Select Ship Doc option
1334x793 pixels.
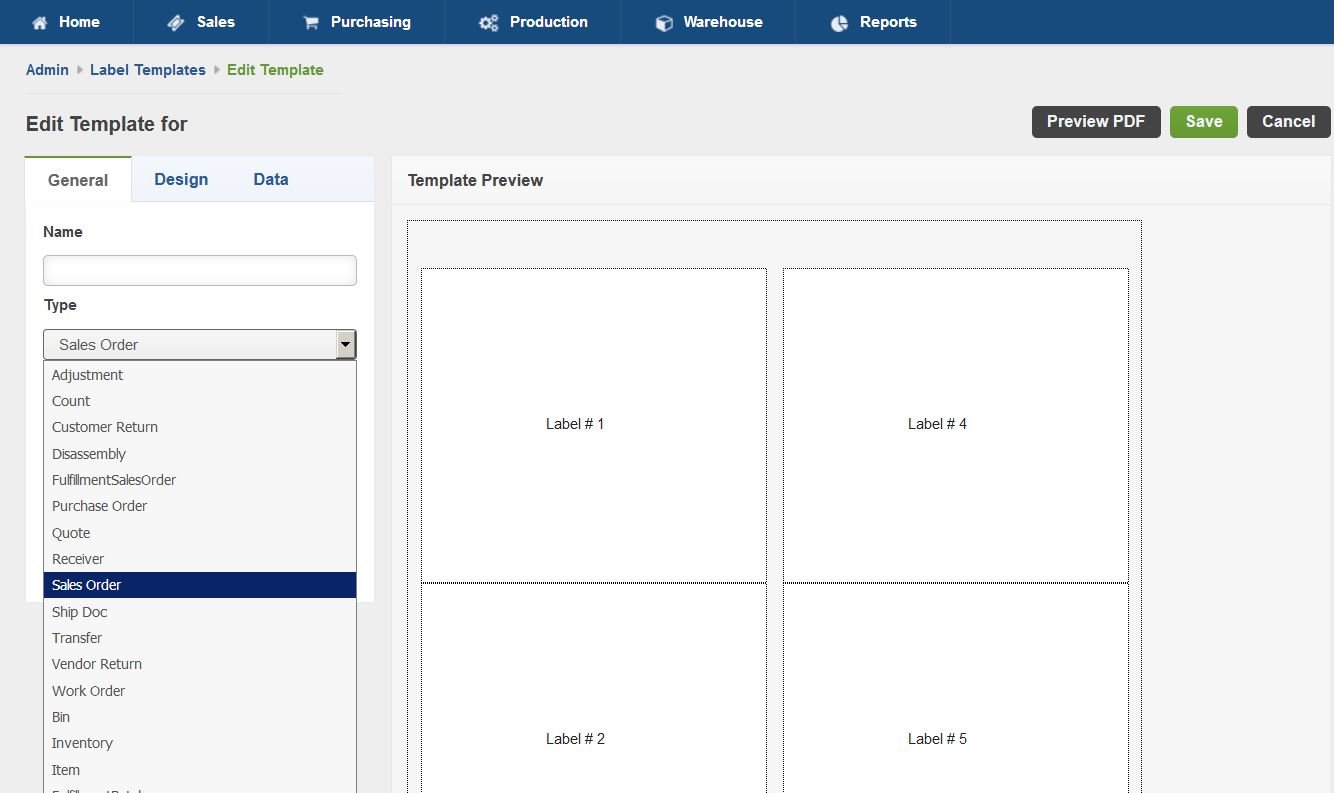point(80,612)
